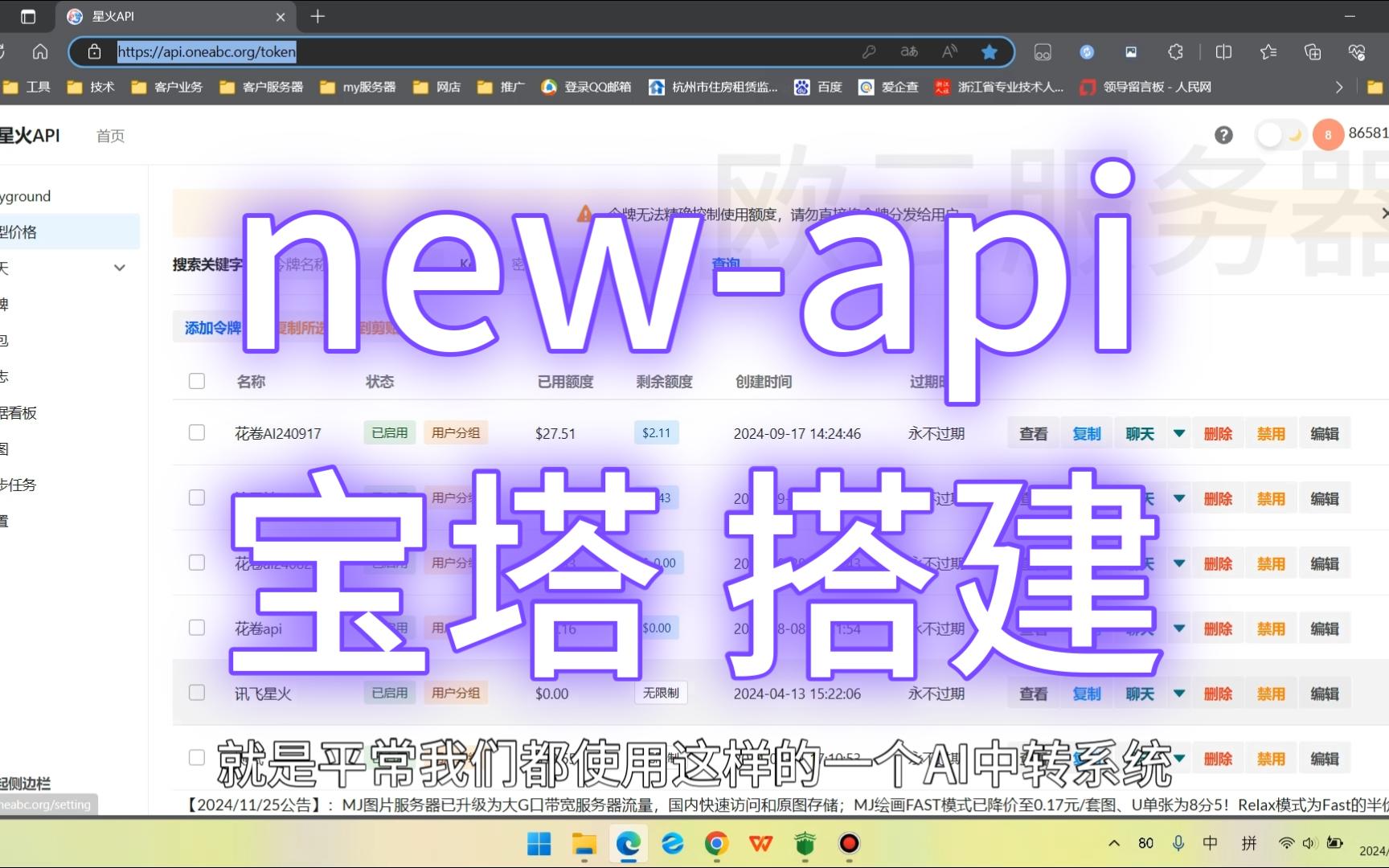Expand the sidebar chevron below 型价格
This screenshot has height=868, width=1389.
(x=120, y=268)
